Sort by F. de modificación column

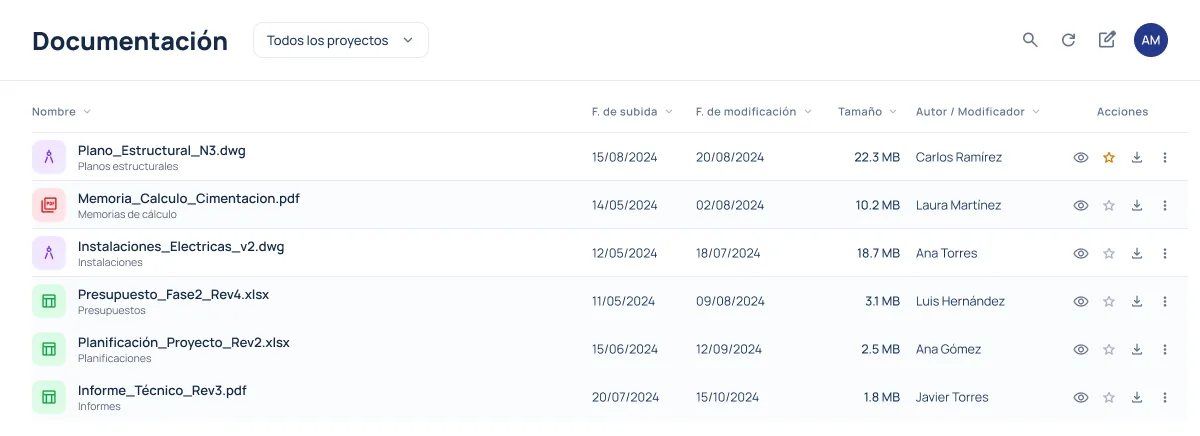(x=754, y=112)
